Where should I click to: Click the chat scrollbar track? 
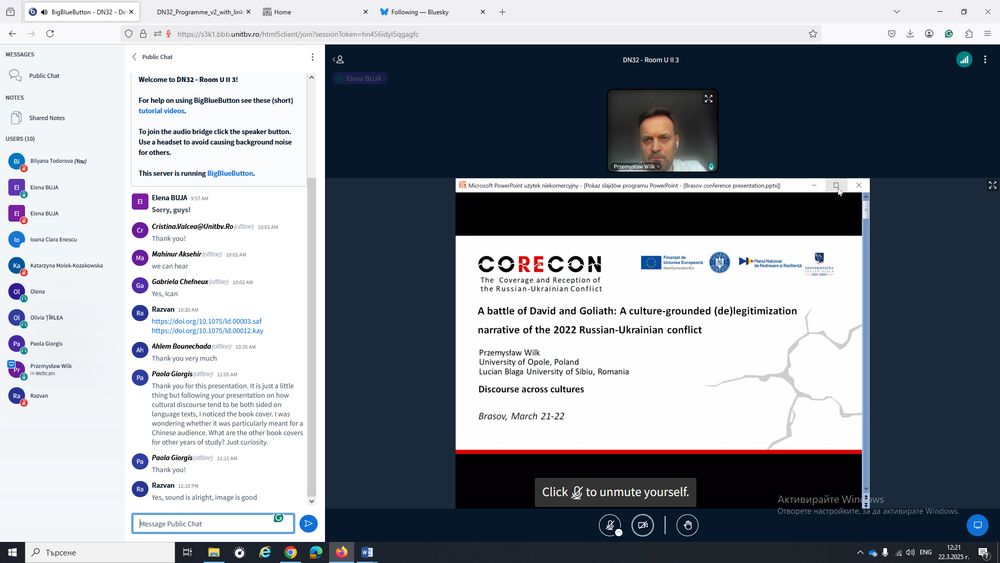[311, 287]
